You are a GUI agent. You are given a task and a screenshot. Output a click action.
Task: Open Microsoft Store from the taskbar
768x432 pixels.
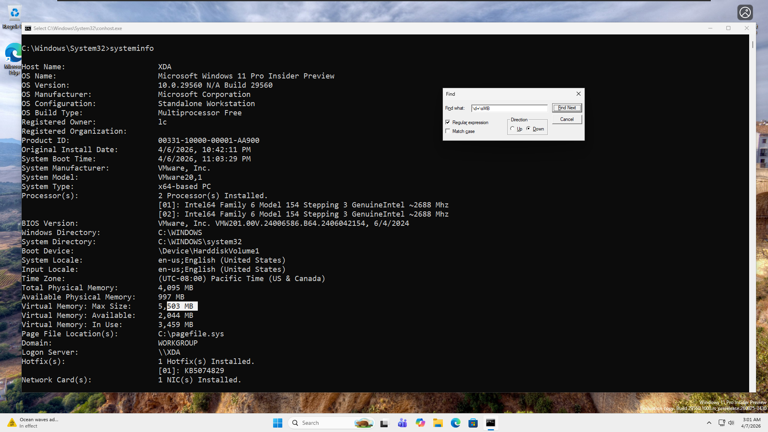(x=473, y=423)
